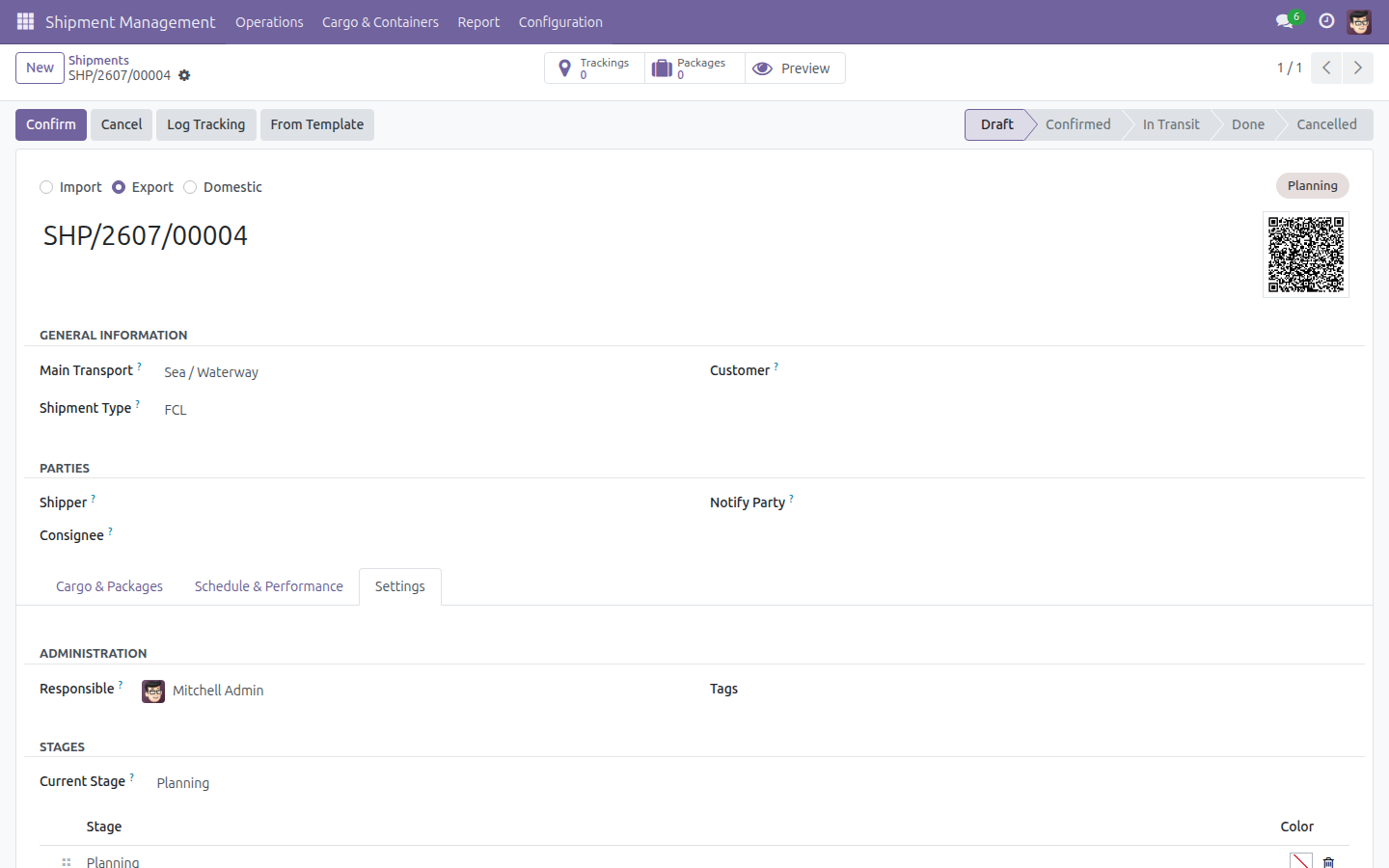The image size is (1389, 868).
Task: Go to the next record arrow
Action: (x=1358, y=68)
